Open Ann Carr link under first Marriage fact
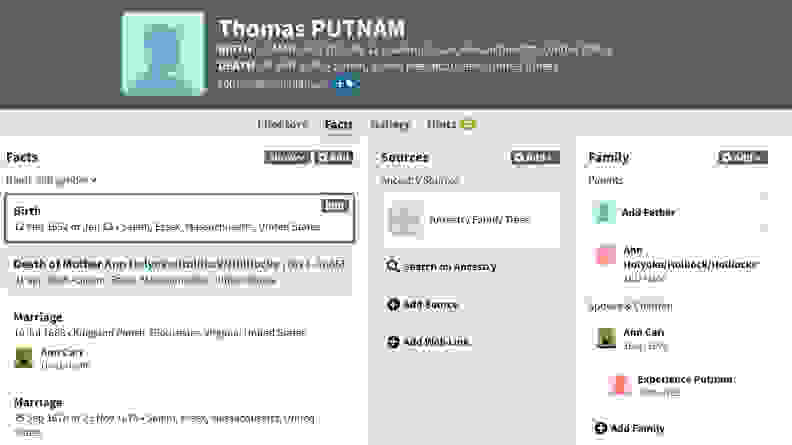Image resolution: width=792 pixels, height=445 pixels. pyautogui.click(x=62, y=352)
